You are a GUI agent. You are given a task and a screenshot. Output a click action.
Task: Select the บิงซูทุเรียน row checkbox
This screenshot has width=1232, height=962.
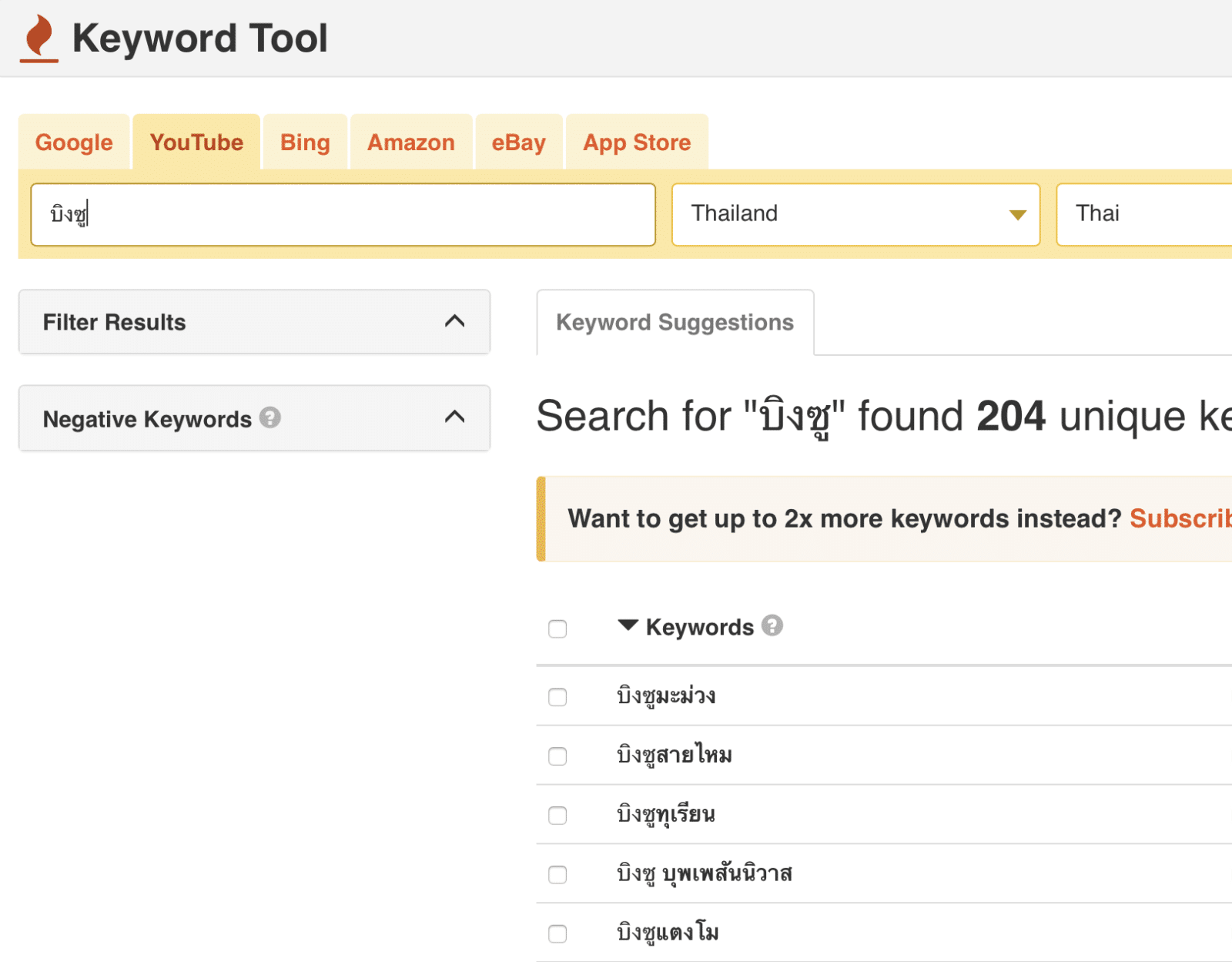[x=557, y=815]
